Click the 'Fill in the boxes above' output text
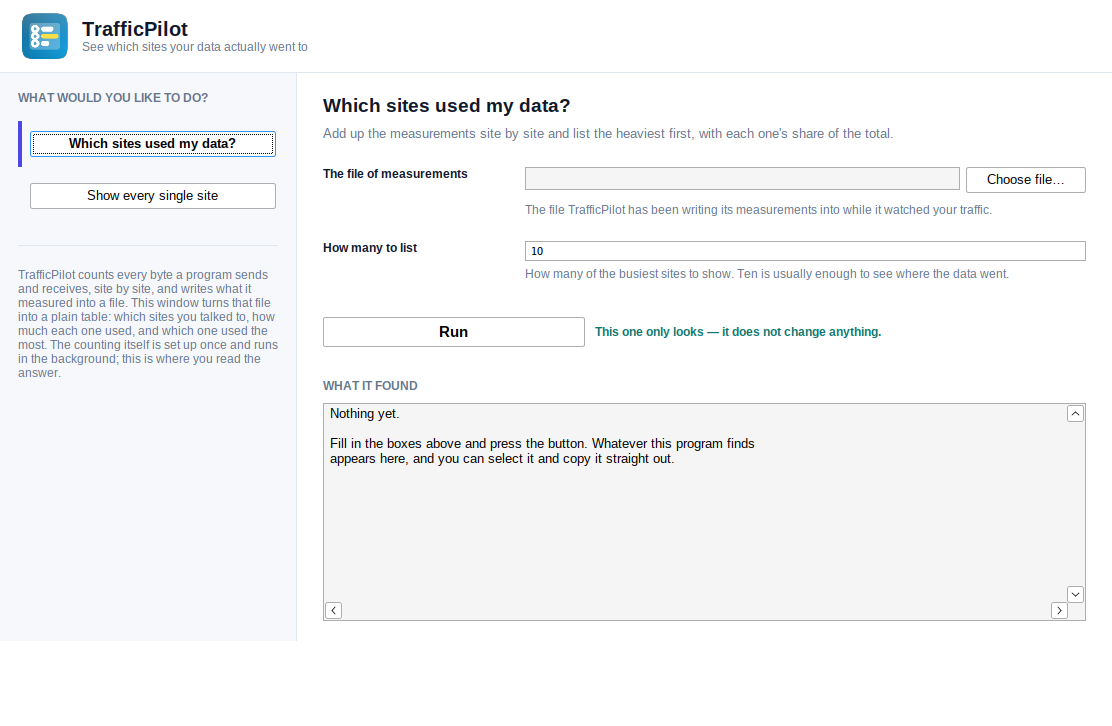 [x=542, y=451]
